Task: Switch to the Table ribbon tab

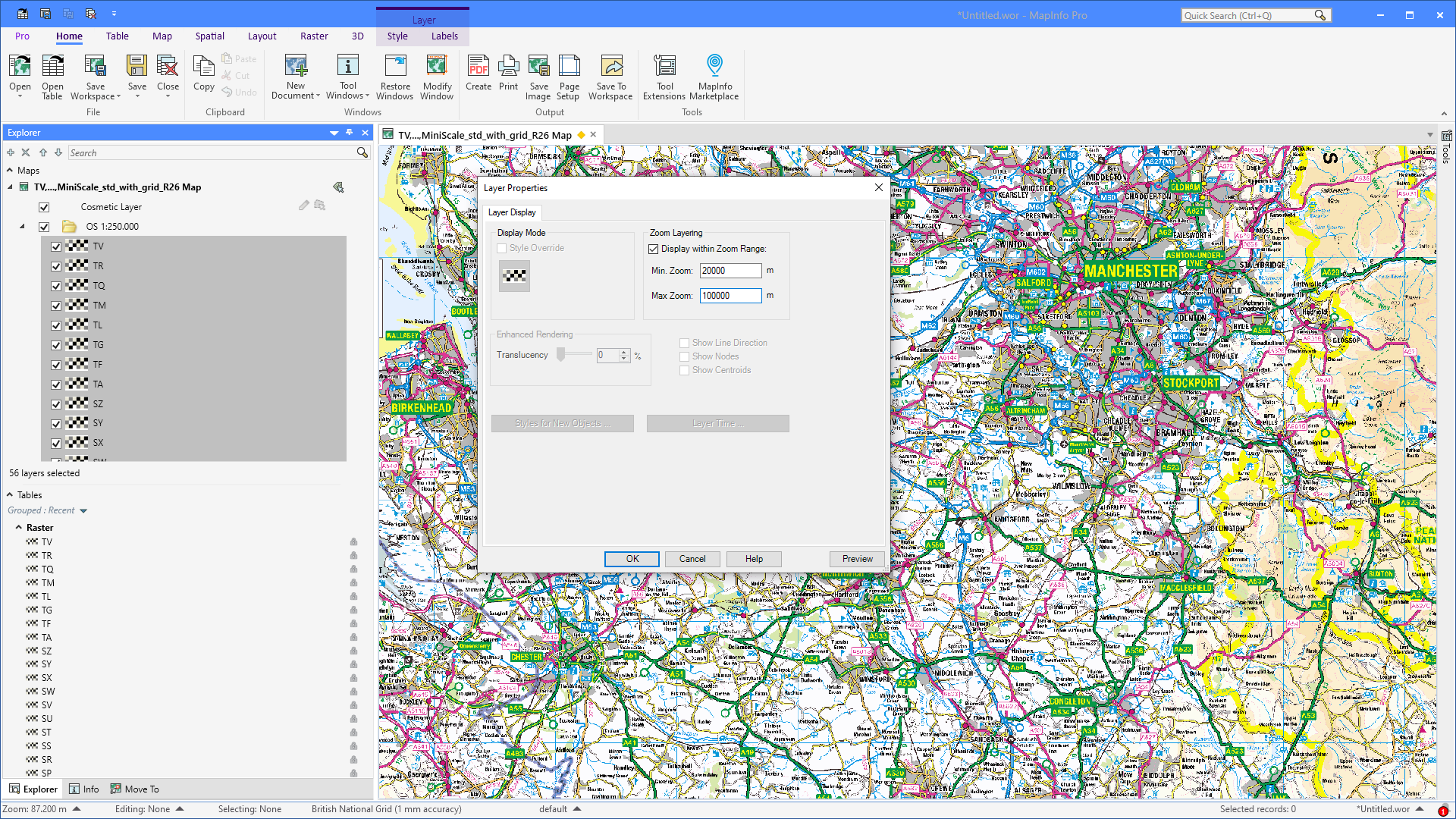Action: click(117, 36)
